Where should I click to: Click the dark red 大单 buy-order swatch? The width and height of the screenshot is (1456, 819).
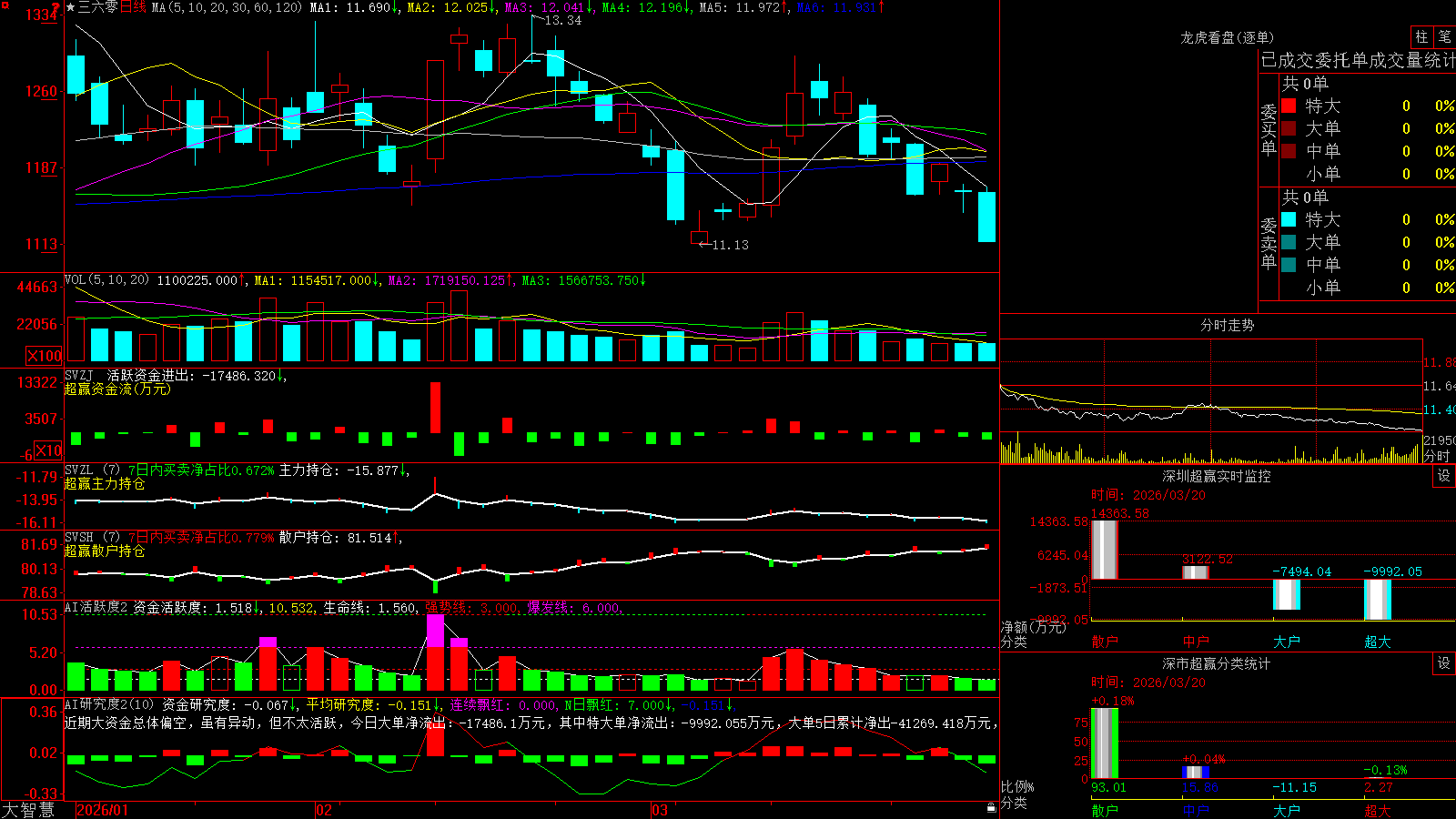point(1289,128)
